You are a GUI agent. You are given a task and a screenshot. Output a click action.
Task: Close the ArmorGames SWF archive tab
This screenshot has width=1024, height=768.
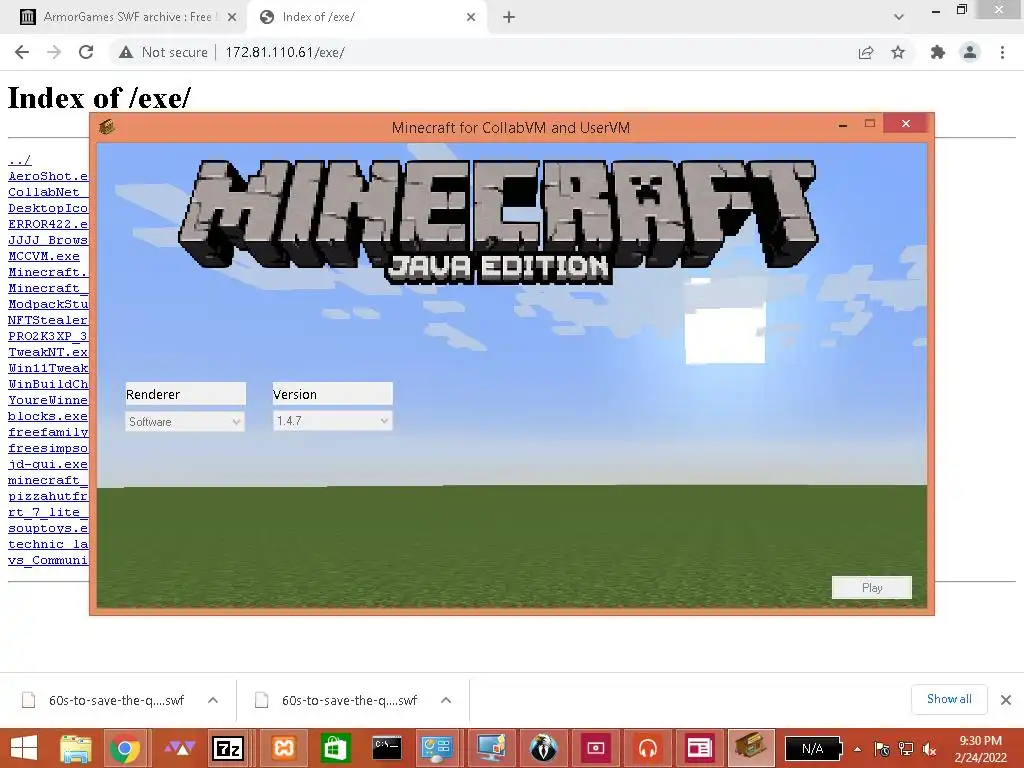[232, 17]
